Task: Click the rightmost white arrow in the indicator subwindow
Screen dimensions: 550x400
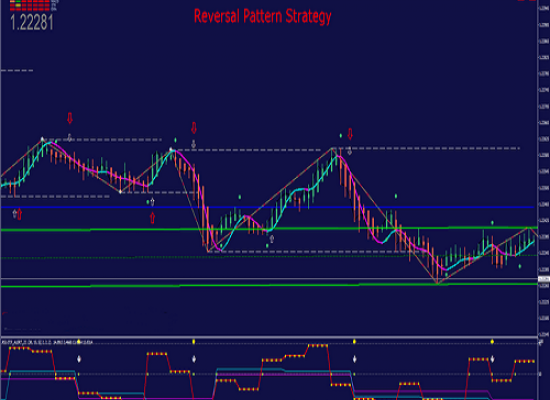Action: 492,359
